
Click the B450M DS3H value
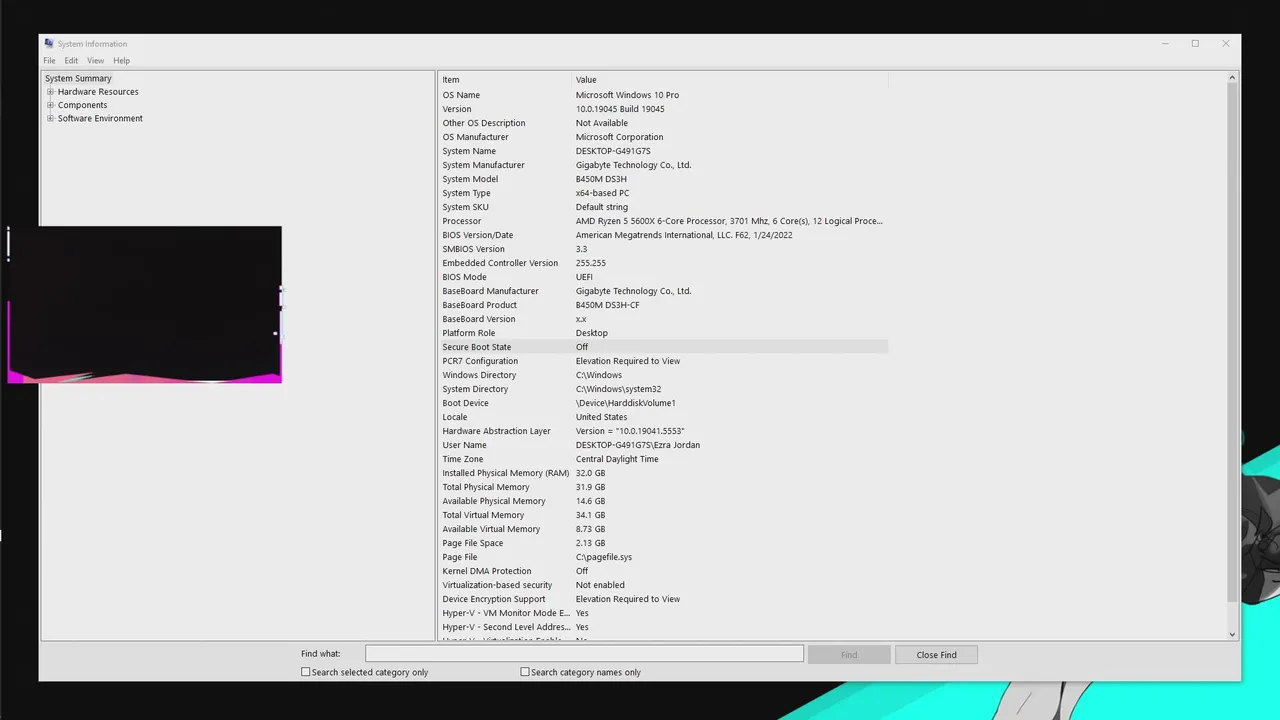coord(601,179)
